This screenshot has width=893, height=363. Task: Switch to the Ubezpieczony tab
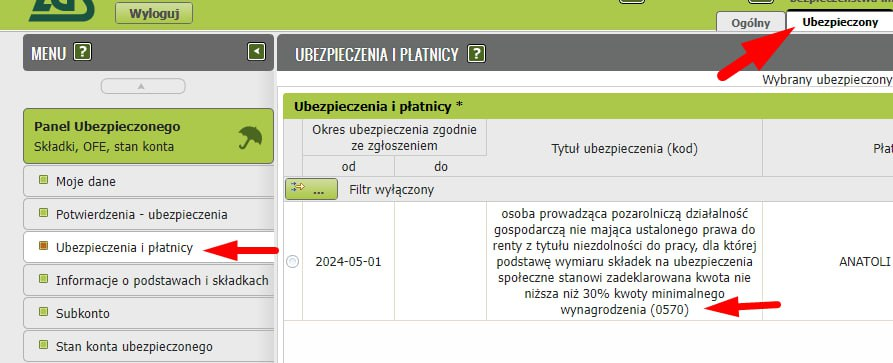click(840, 22)
